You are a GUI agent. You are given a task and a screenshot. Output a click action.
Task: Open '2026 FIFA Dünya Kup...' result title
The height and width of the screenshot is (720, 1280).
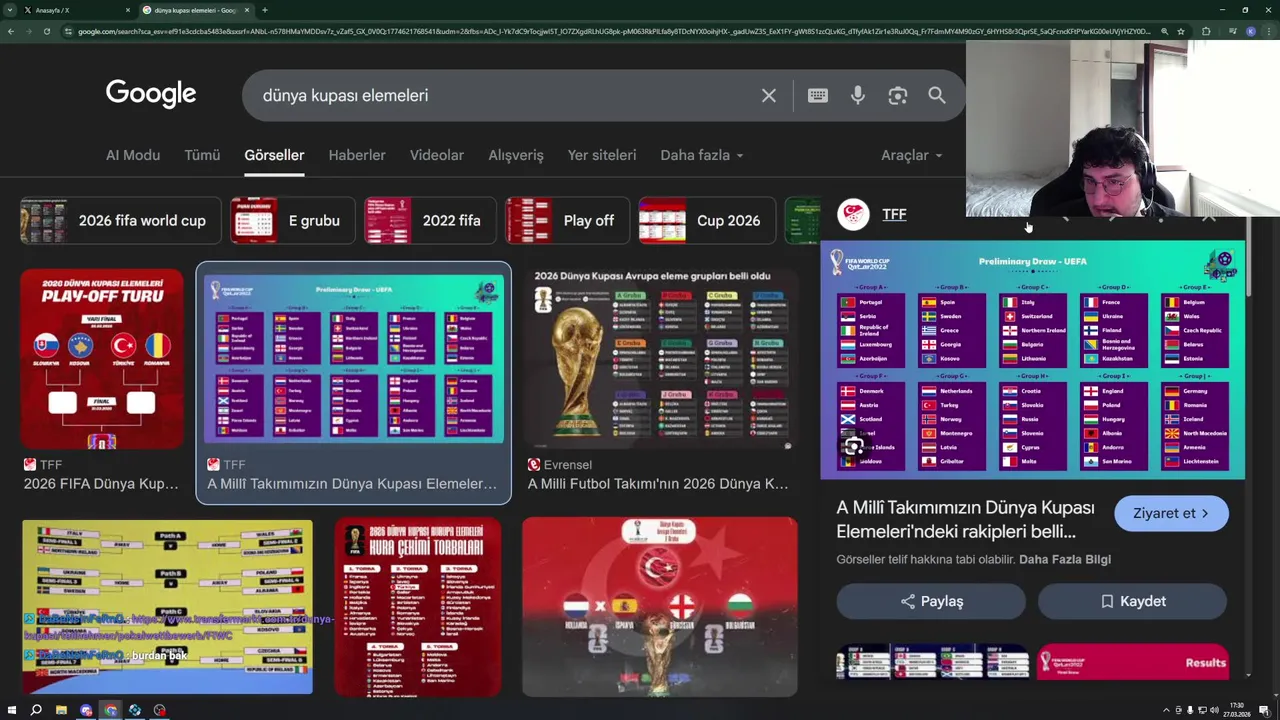point(101,484)
